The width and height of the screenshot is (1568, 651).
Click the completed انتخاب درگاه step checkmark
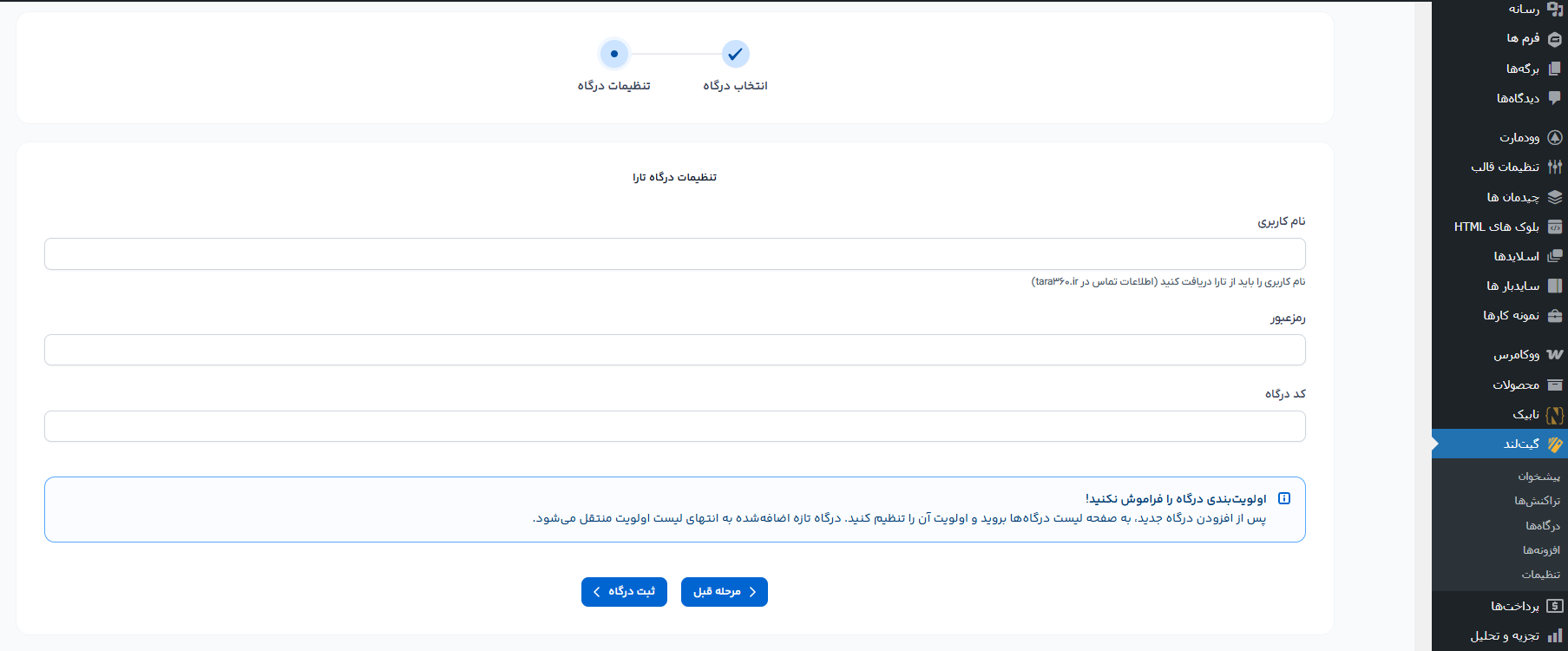coord(735,54)
